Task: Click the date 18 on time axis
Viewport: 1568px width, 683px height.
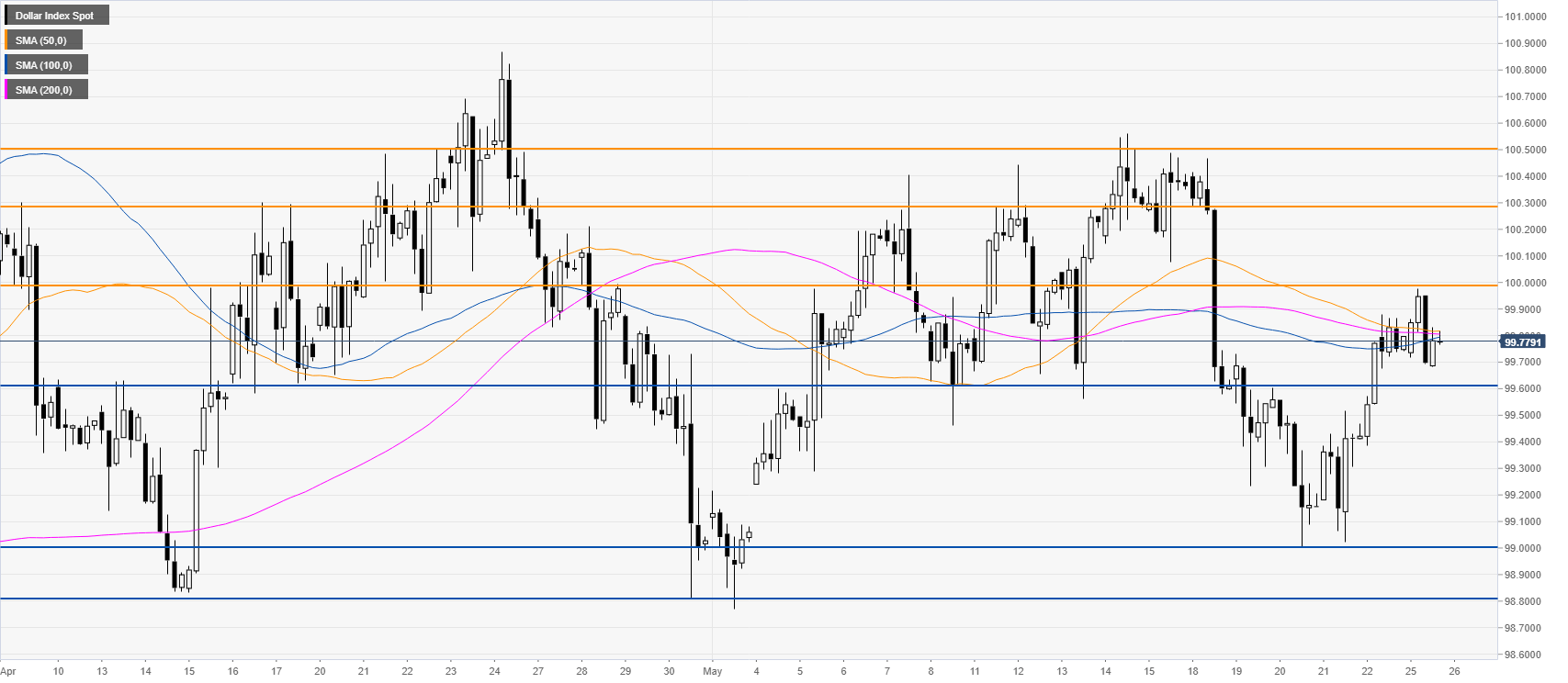Action: pos(1192,671)
